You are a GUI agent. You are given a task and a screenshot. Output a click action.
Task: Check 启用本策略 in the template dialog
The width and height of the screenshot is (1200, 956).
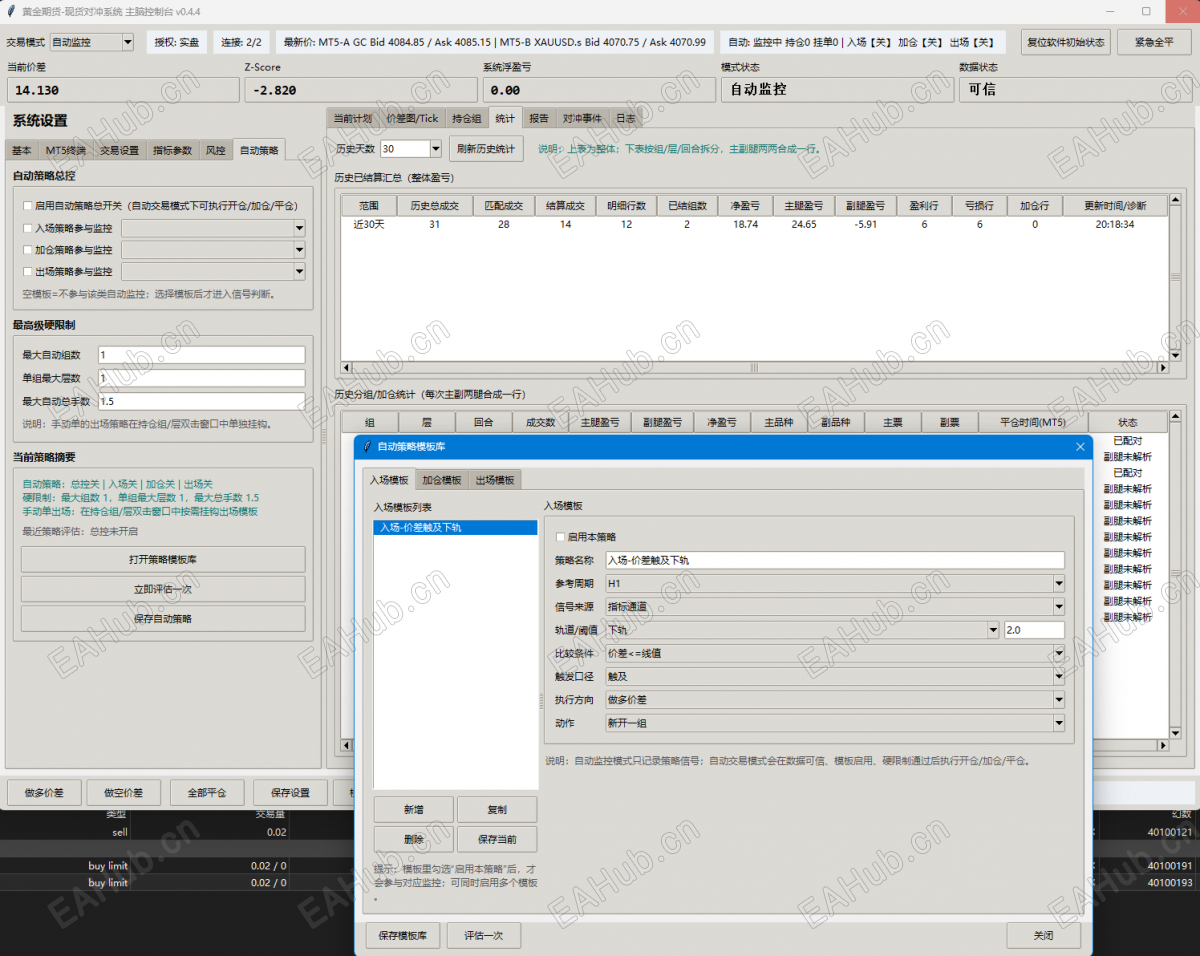click(x=560, y=537)
